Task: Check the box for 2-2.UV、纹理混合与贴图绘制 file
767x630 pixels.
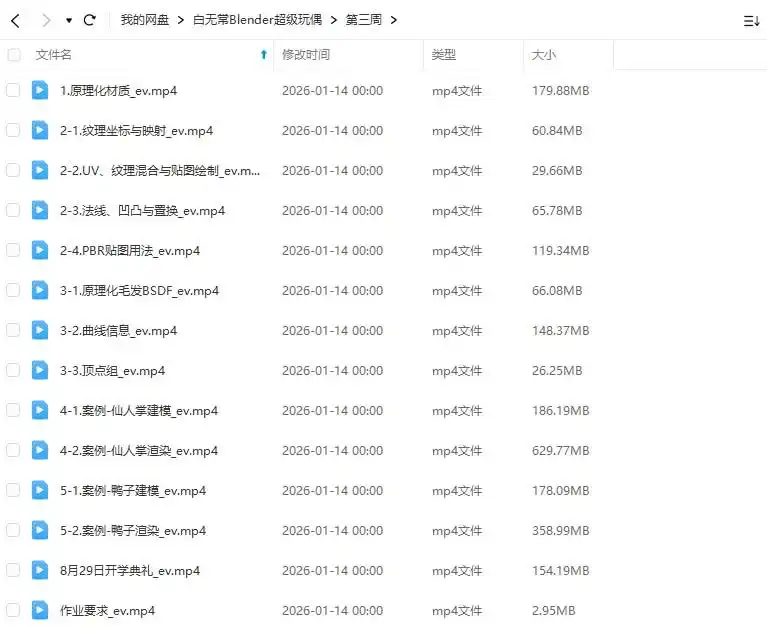Action: pyautogui.click(x=13, y=170)
